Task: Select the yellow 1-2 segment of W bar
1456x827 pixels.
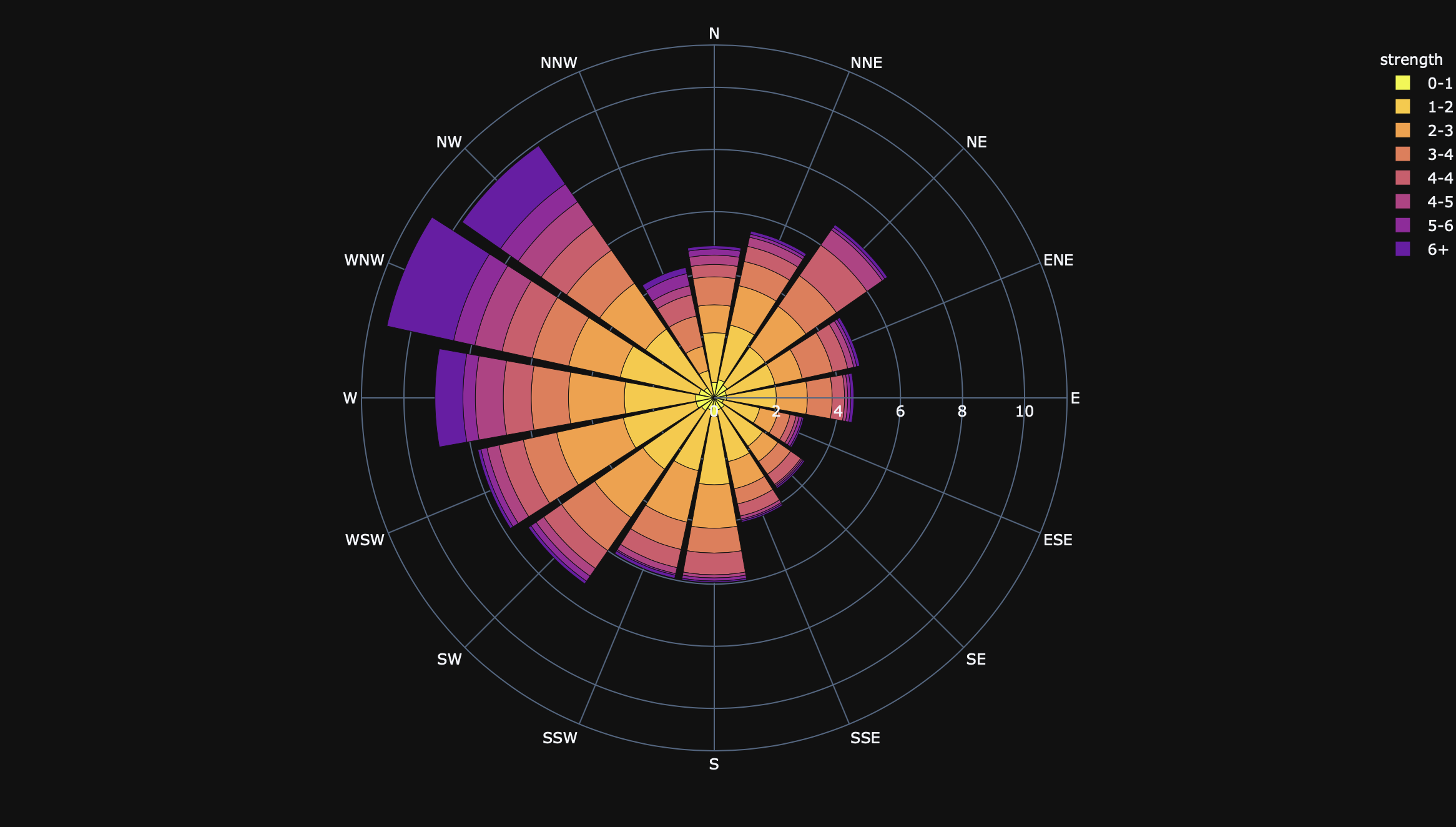Action: tap(660, 398)
